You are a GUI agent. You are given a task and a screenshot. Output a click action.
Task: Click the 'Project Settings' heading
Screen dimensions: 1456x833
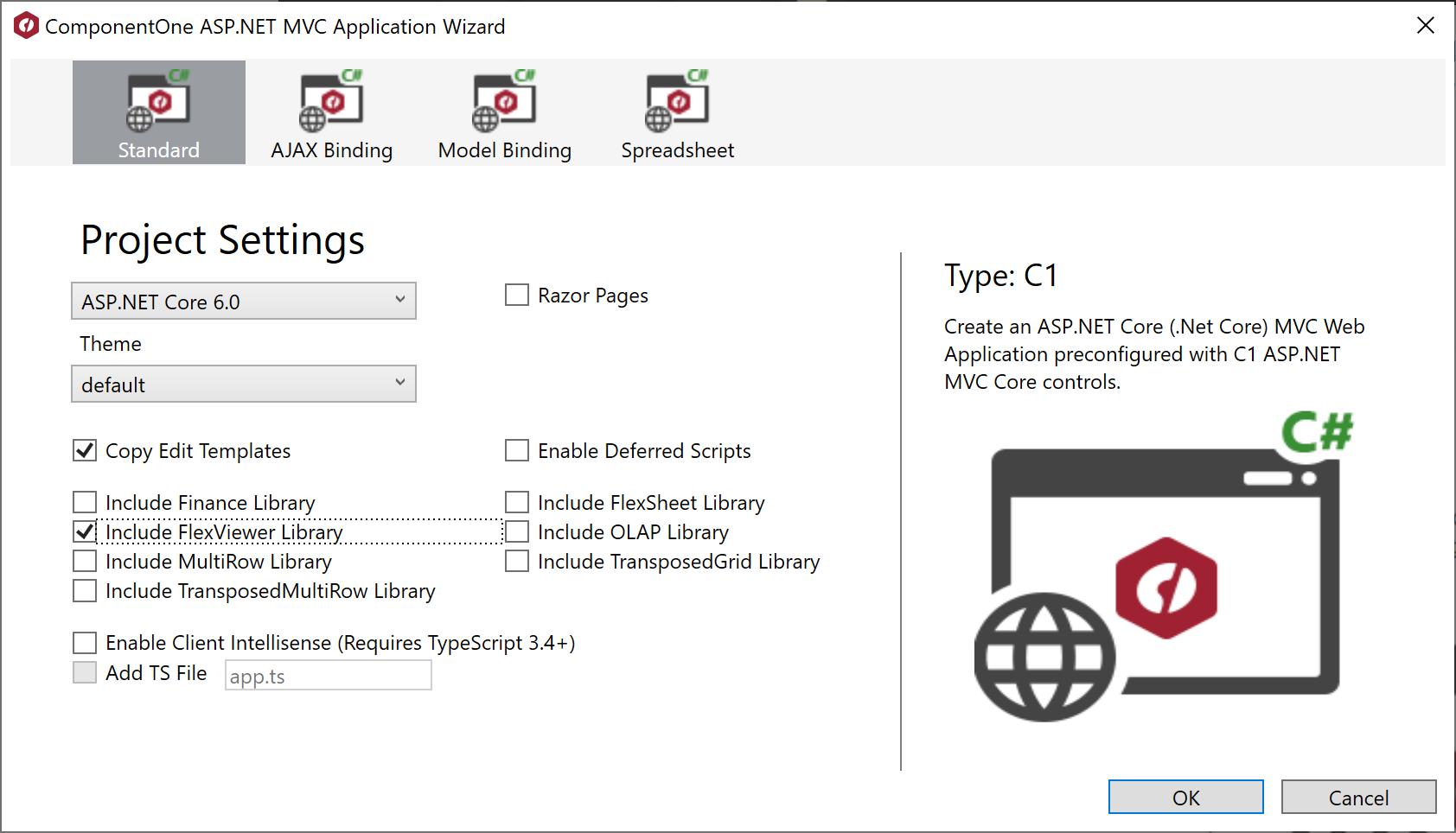coord(223,240)
